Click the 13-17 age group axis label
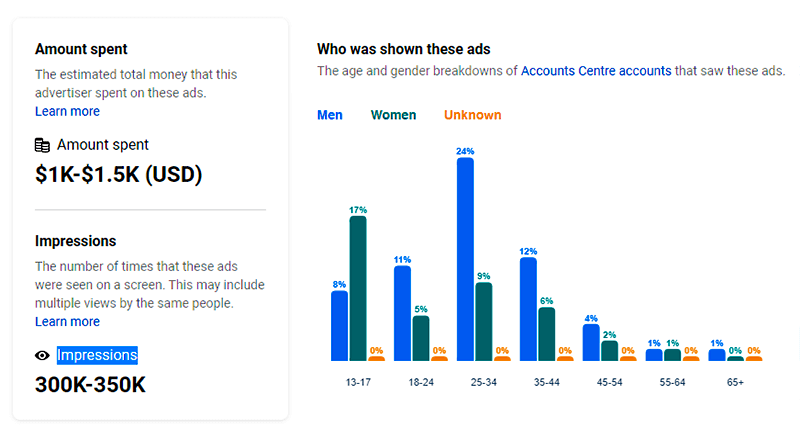Image resolution: width=800 pixels, height=439 pixels. [x=358, y=381]
